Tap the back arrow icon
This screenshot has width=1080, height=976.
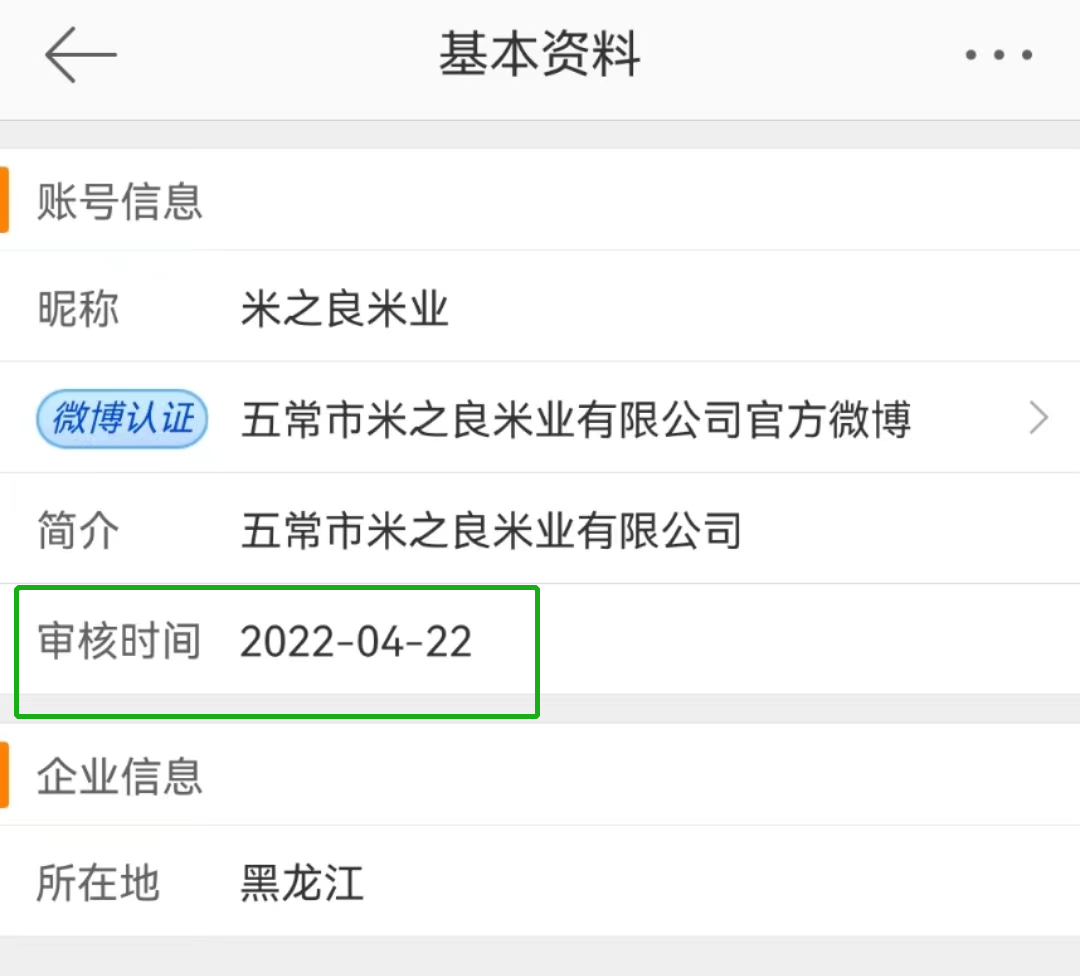[81, 55]
